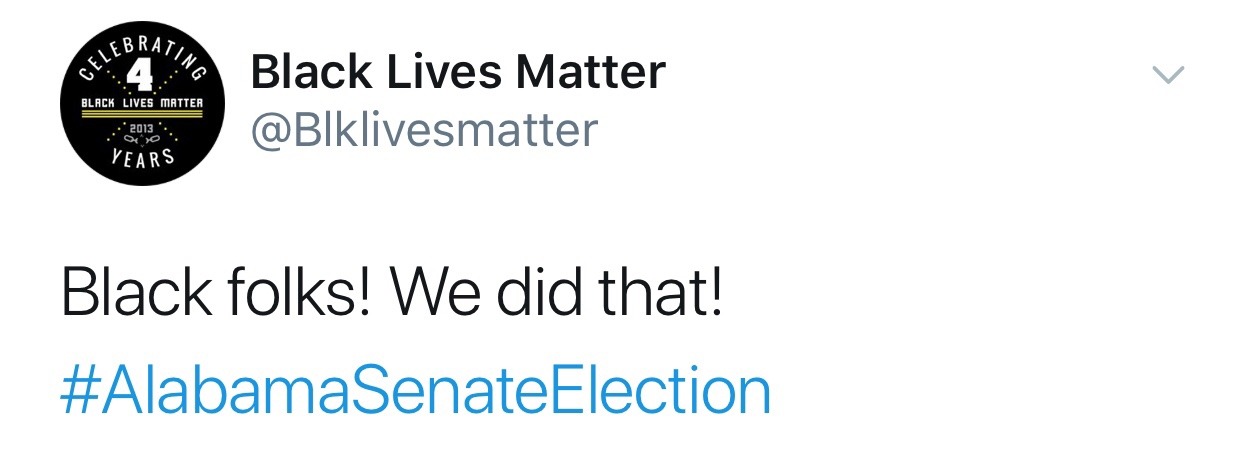Open the tweet options chevron menu

tap(1167, 75)
